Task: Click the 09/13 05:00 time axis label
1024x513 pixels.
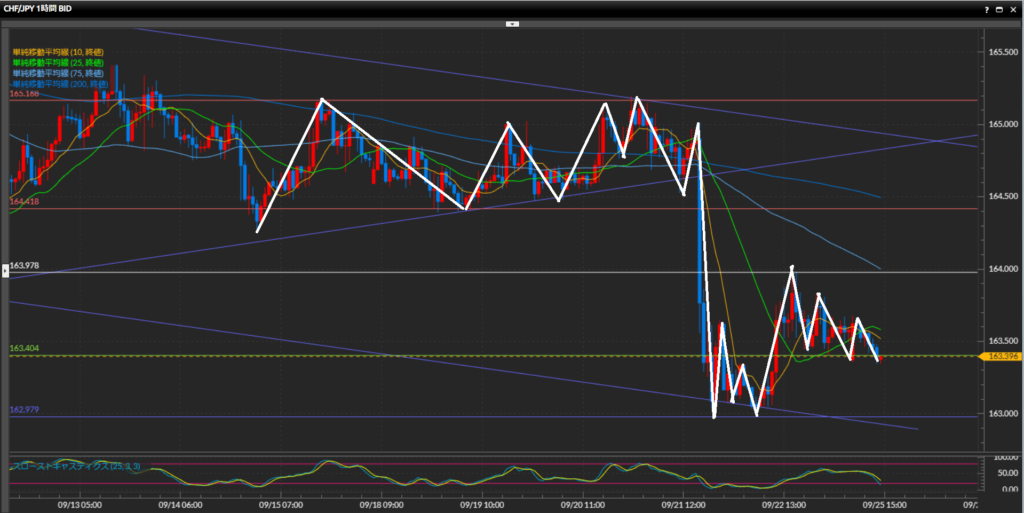Action: coord(82,506)
